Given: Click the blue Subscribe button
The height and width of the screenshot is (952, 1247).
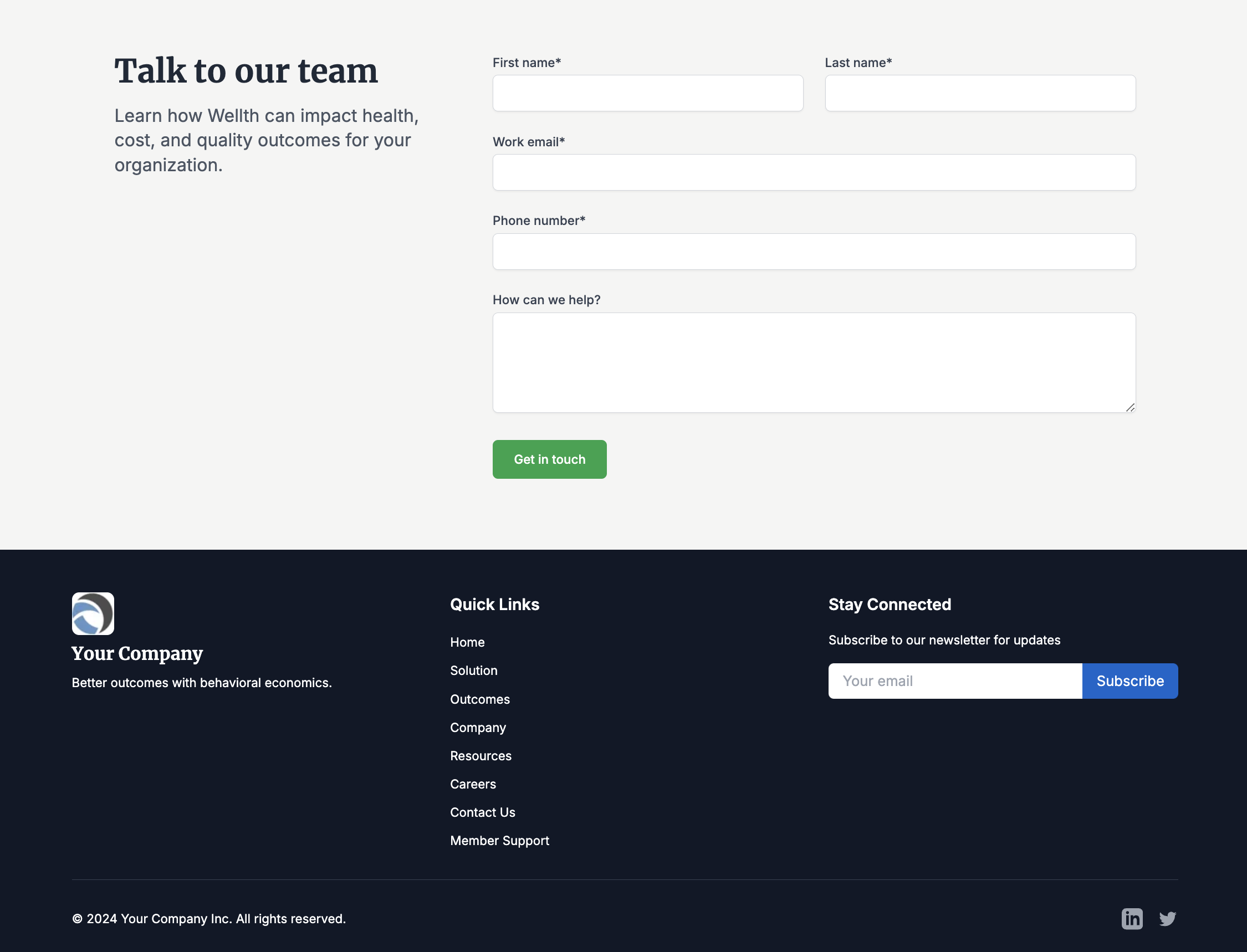Looking at the screenshot, I should pos(1130,680).
